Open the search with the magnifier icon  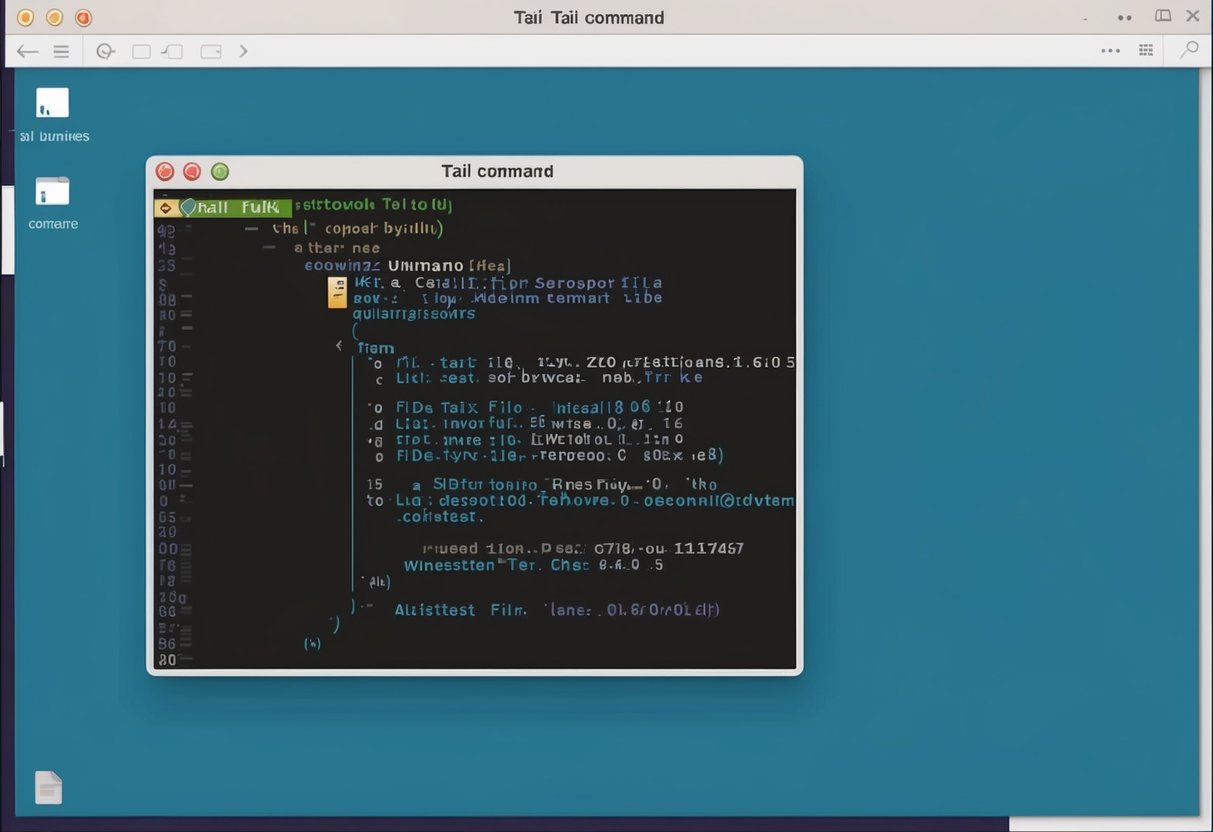pyautogui.click(x=1190, y=49)
